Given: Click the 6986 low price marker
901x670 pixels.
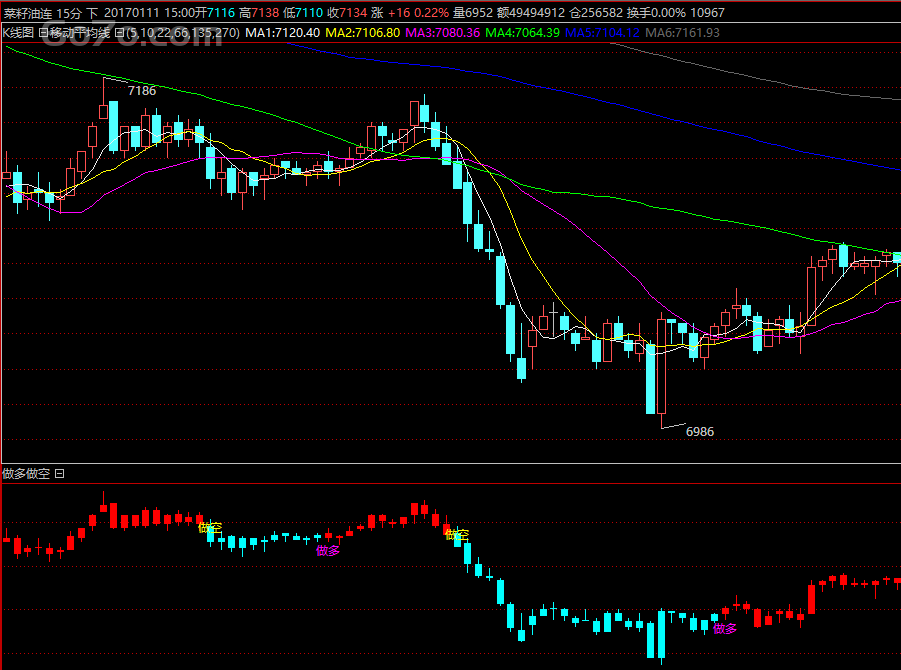Looking at the screenshot, I should click(700, 432).
